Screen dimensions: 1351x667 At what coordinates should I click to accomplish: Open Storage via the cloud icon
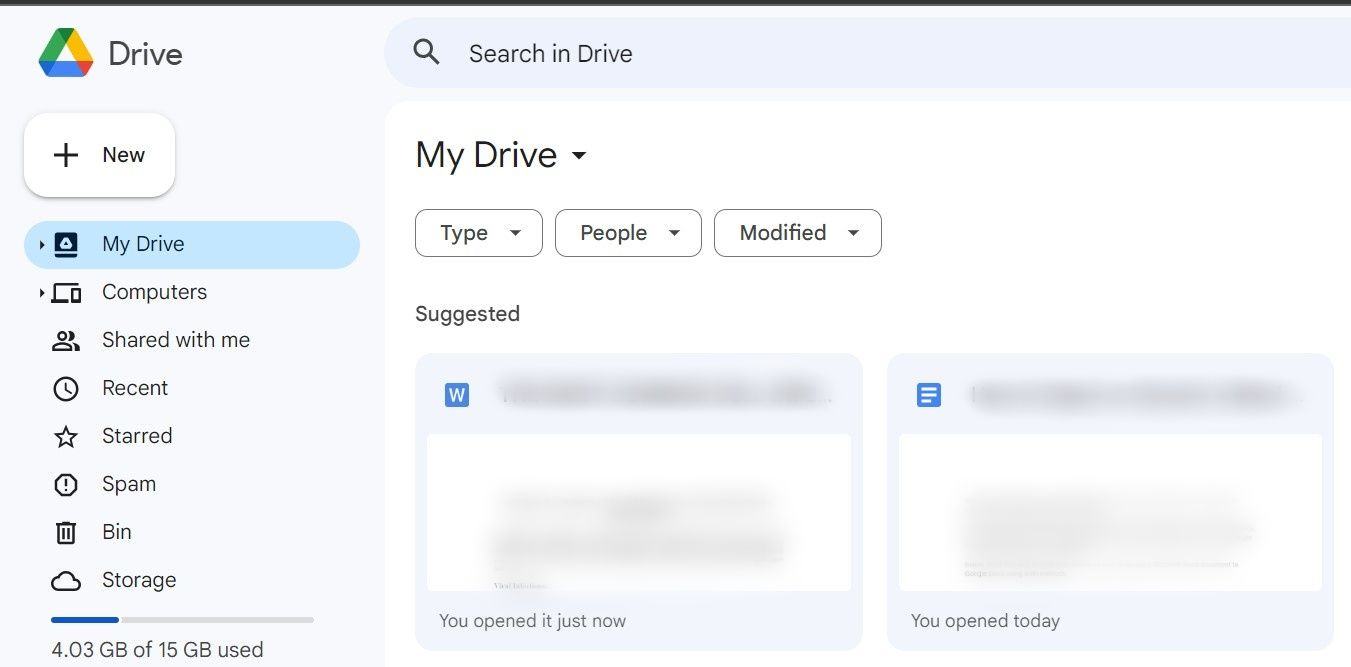[x=65, y=579]
